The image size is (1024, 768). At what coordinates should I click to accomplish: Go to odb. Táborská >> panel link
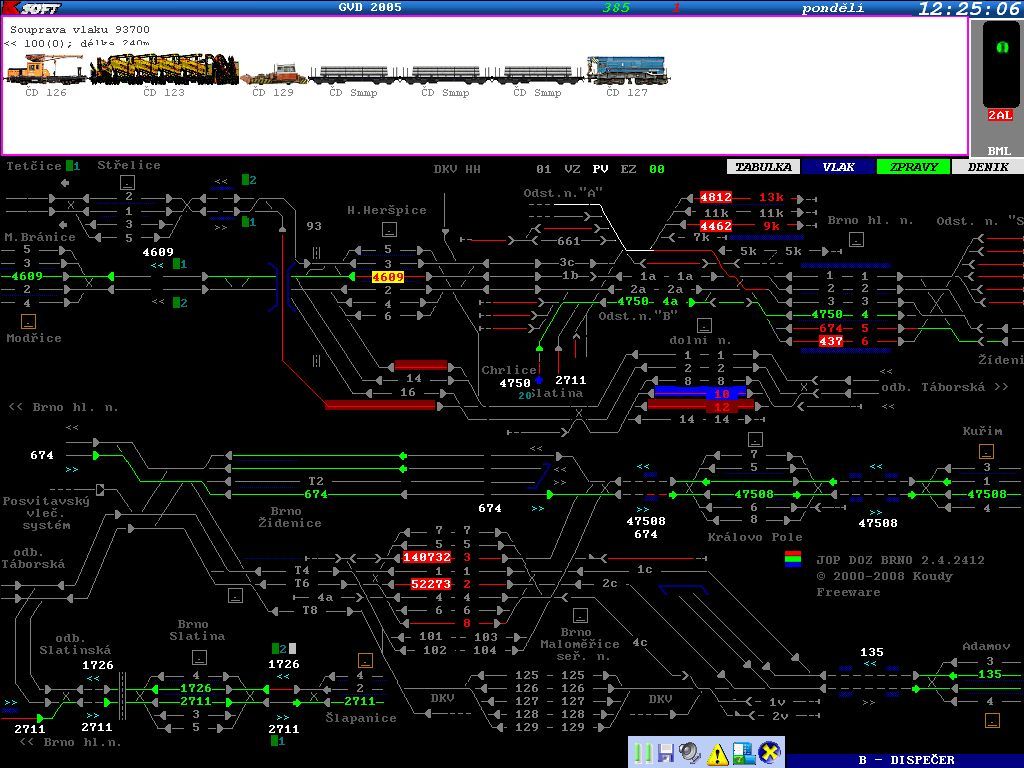(x=944, y=387)
